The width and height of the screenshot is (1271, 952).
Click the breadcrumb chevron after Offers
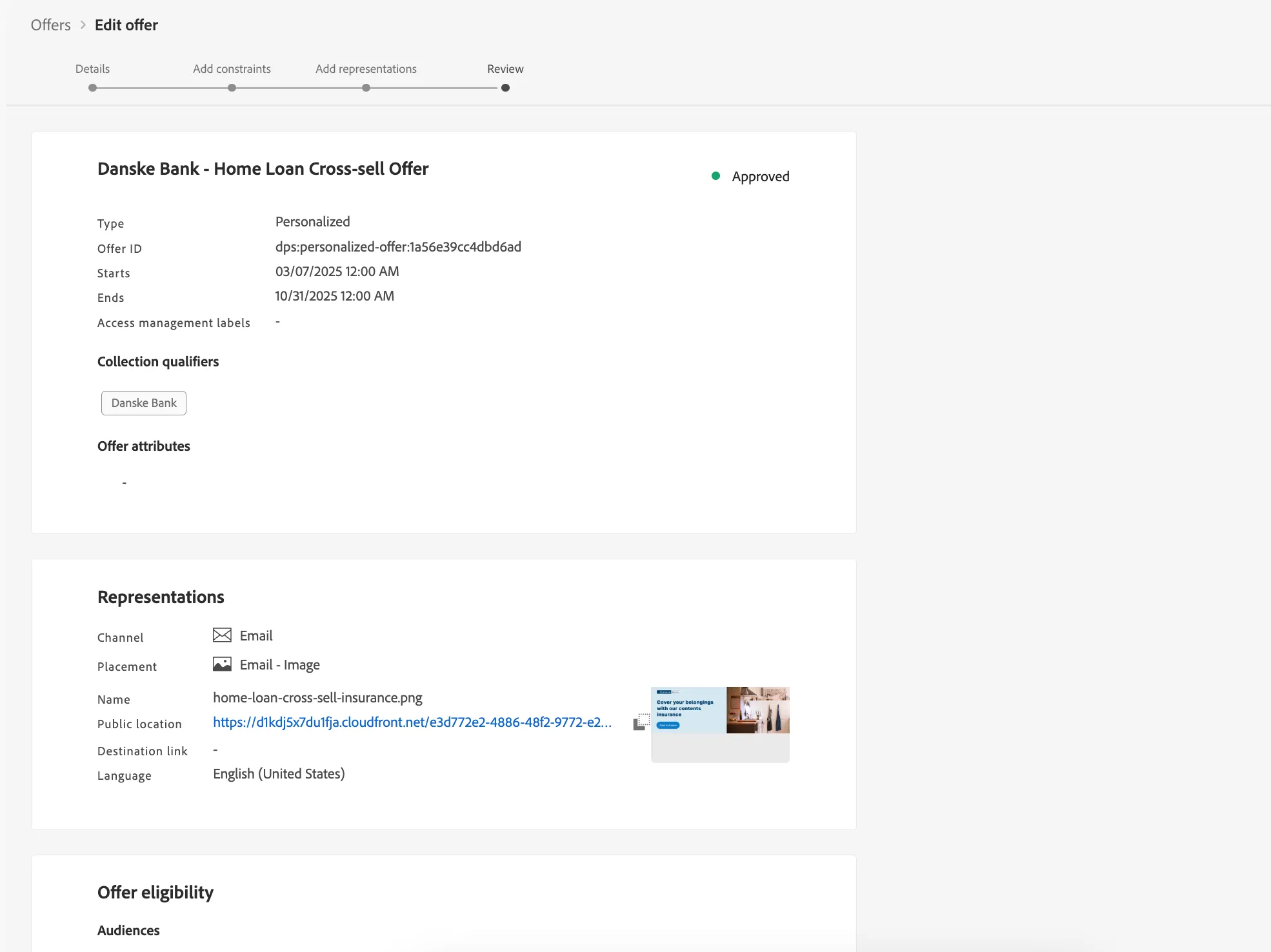83,25
